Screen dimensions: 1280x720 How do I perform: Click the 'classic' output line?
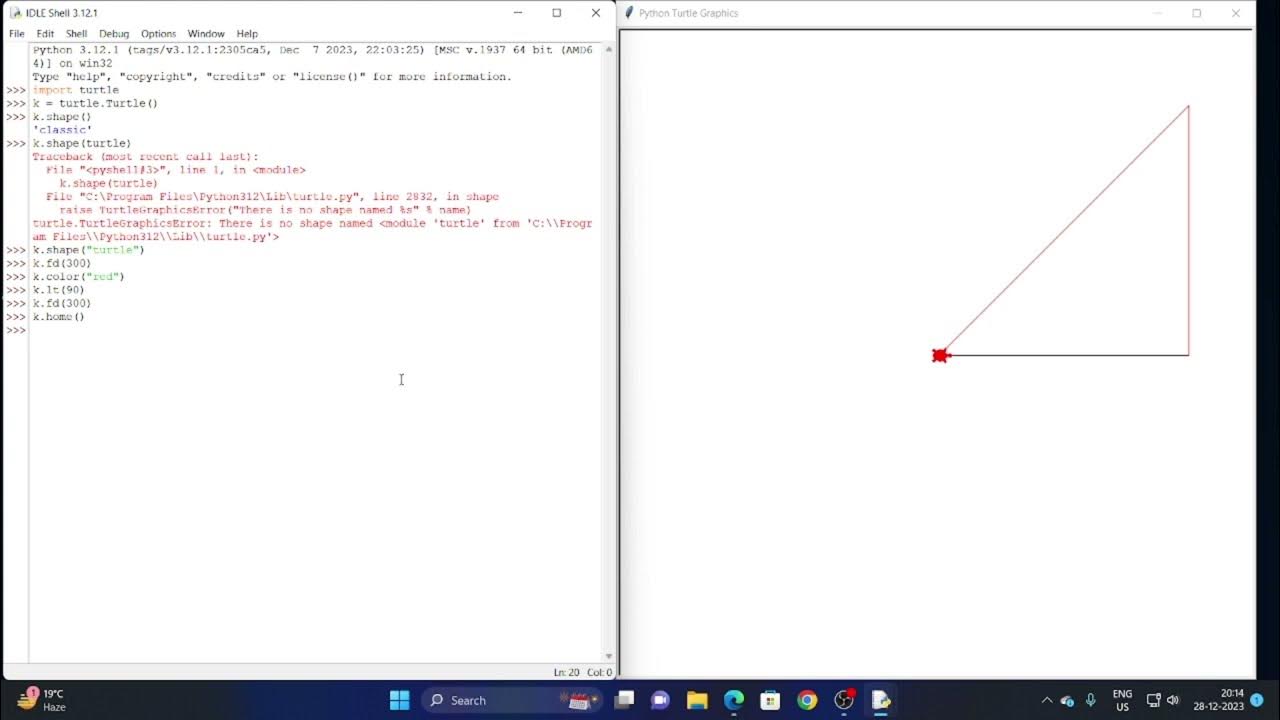(62, 130)
